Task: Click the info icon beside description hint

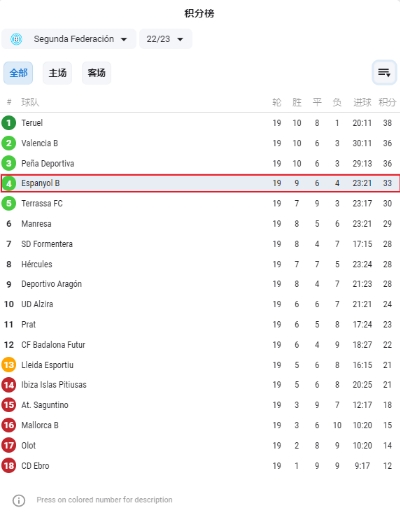Action: coord(19,500)
